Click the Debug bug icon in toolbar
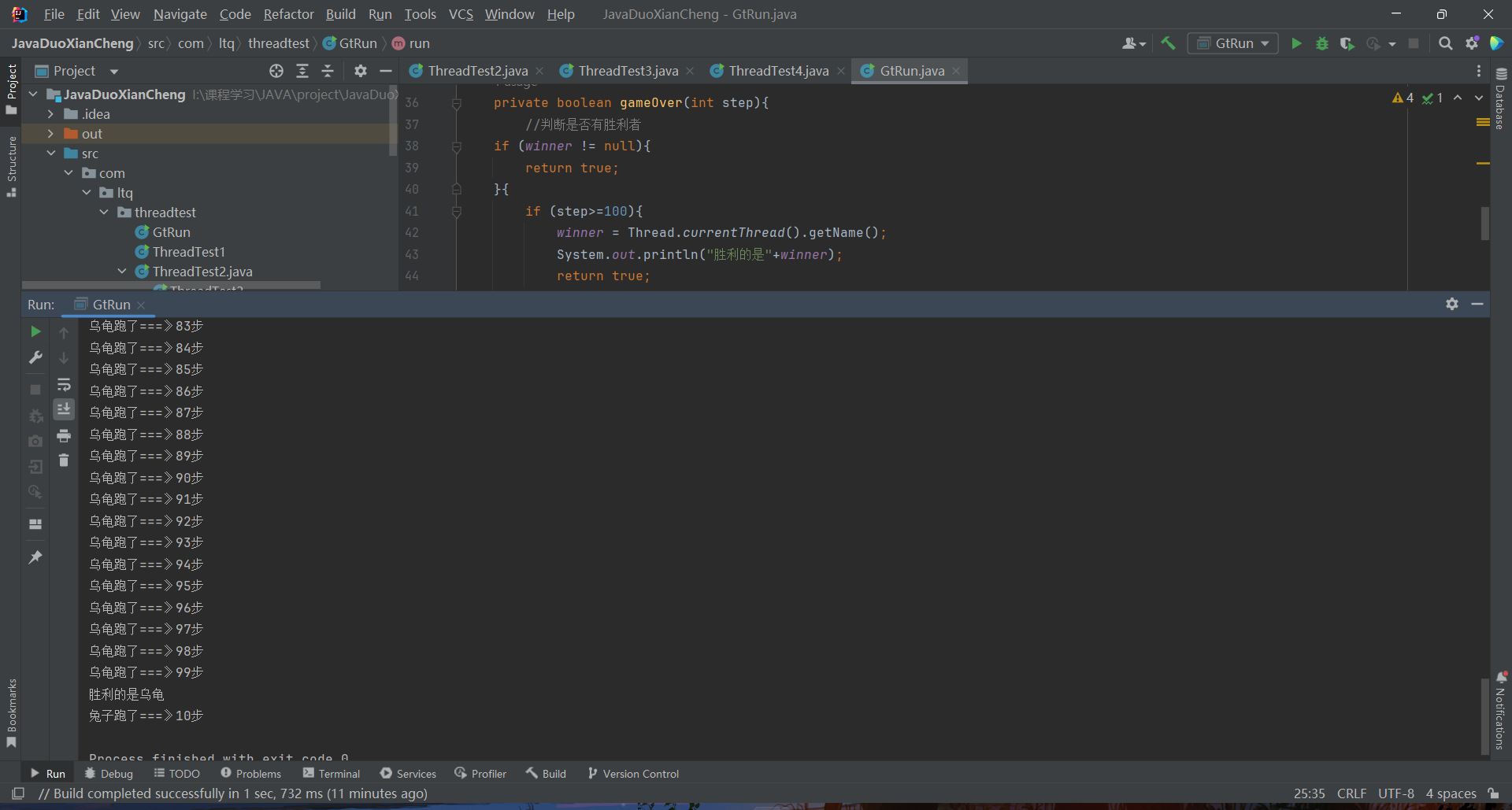Image resolution: width=1512 pixels, height=810 pixels. point(1322,44)
